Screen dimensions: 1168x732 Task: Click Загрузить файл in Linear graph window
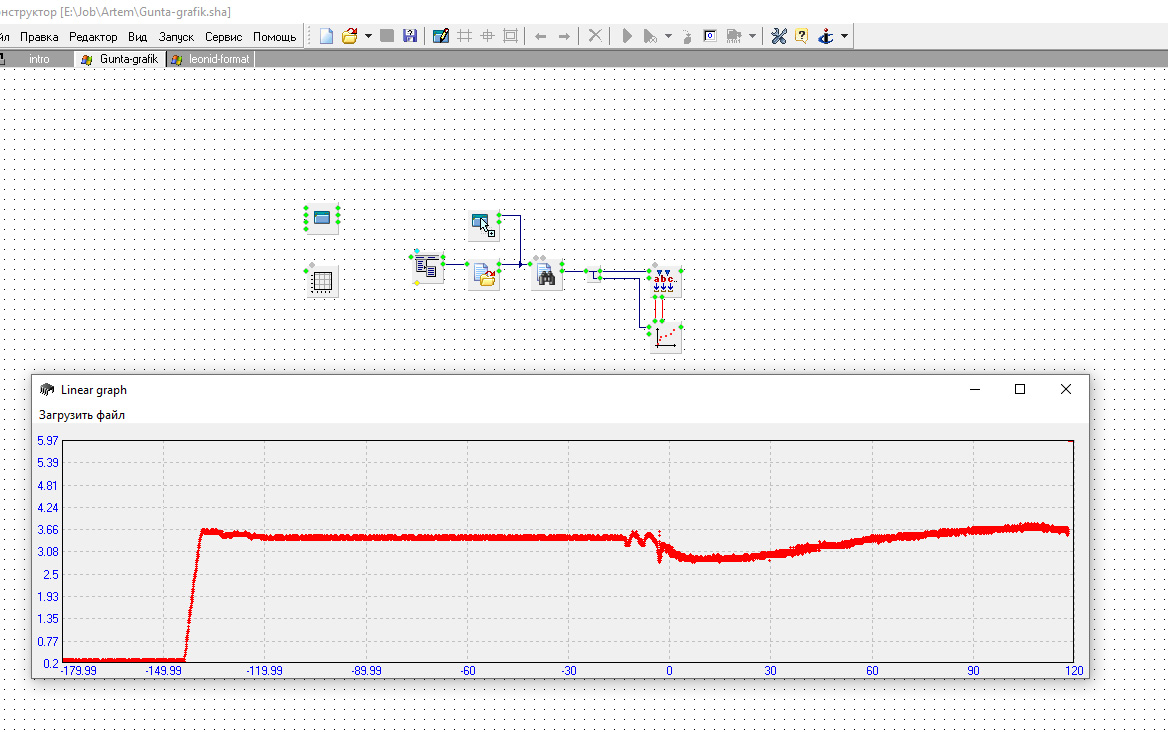point(82,414)
